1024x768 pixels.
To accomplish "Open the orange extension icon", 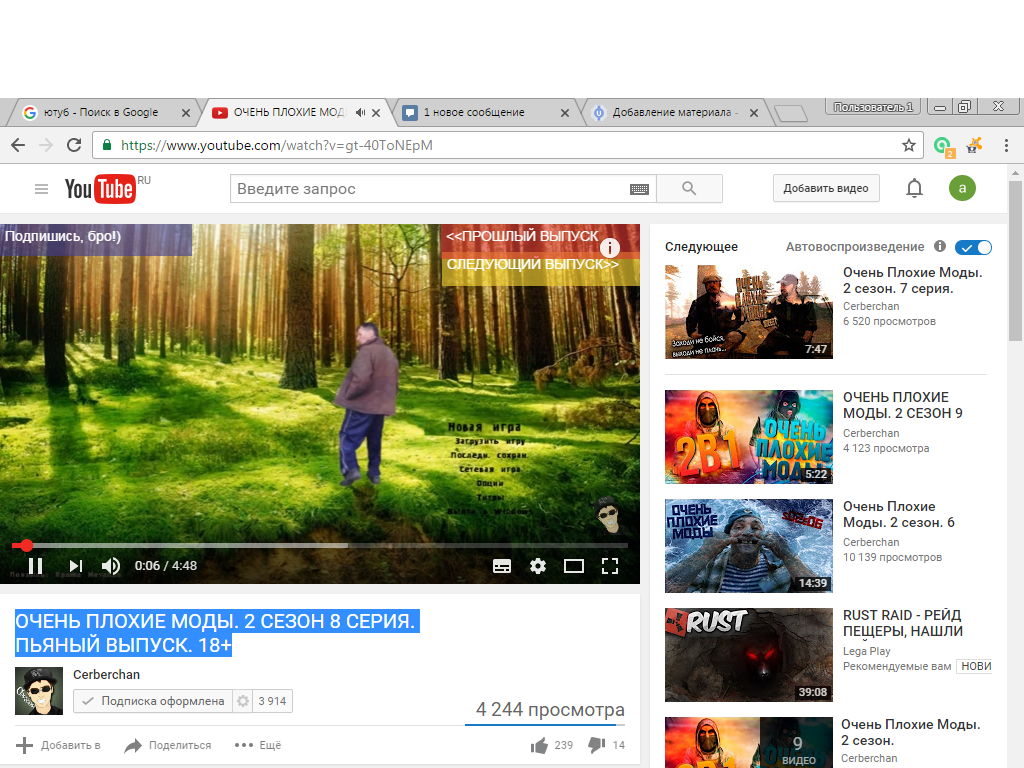I will (974, 145).
